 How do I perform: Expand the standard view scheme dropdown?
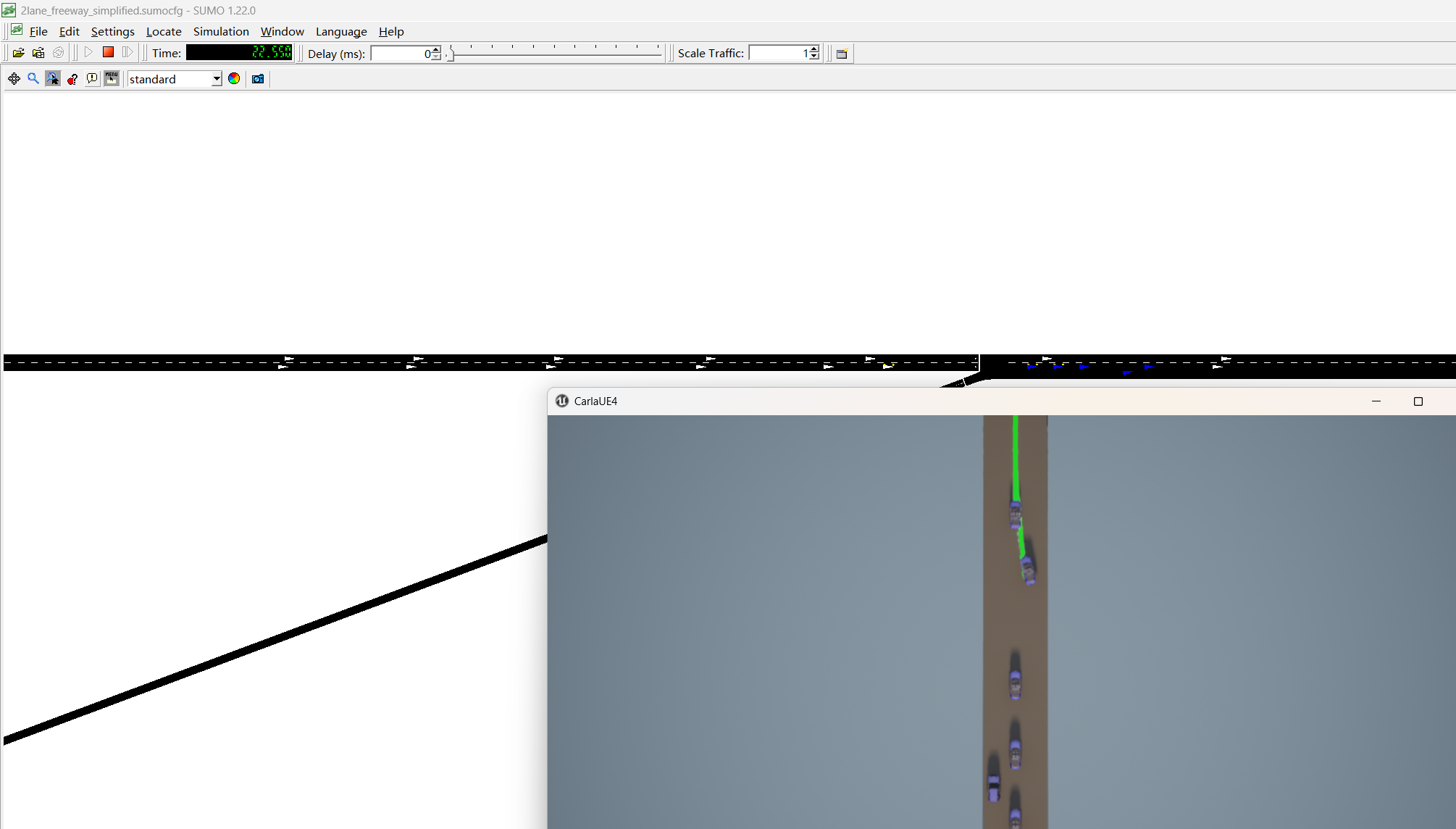pos(216,79)
